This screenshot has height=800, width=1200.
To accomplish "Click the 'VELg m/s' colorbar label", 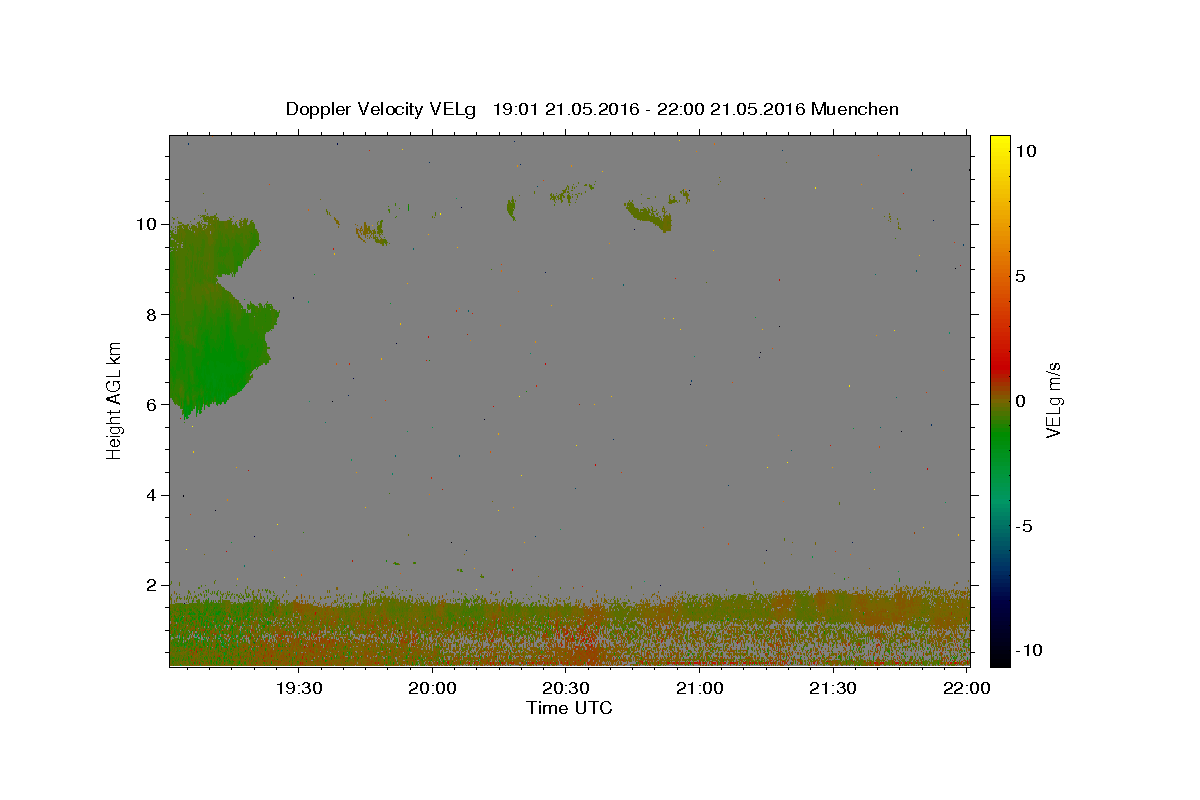I will (x=1053, y=400).
